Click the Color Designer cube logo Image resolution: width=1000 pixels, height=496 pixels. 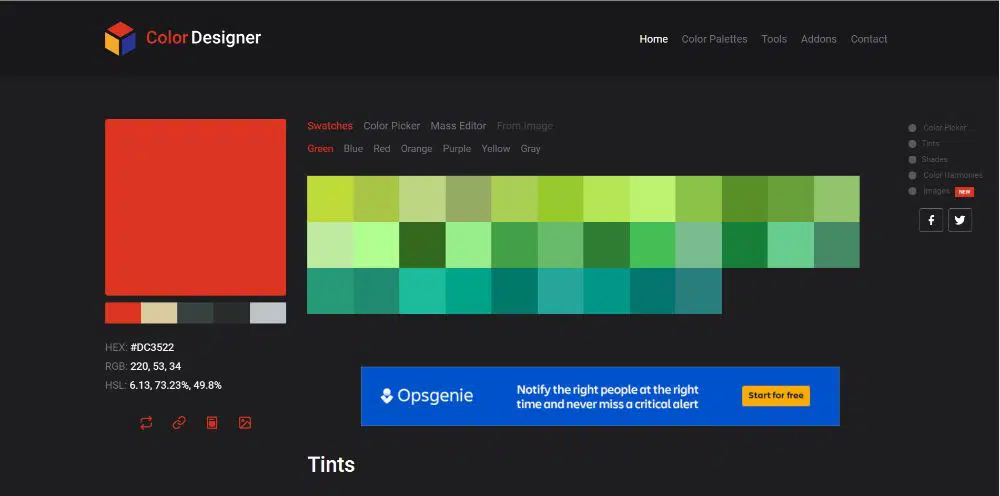(x=120, y=39)
